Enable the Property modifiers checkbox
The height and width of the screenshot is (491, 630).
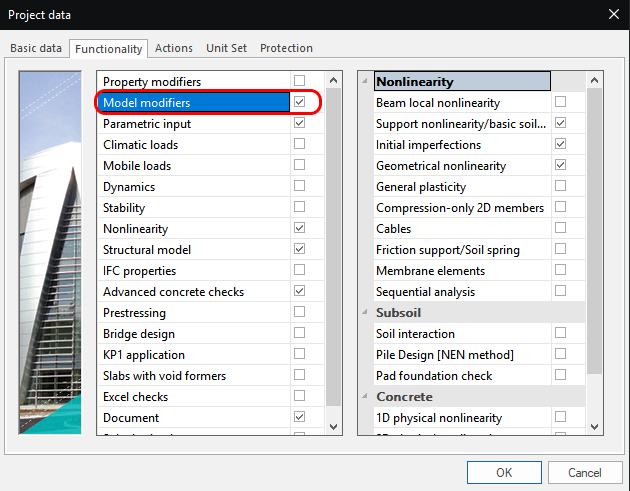pyautogui.click(x=300, y=81)
